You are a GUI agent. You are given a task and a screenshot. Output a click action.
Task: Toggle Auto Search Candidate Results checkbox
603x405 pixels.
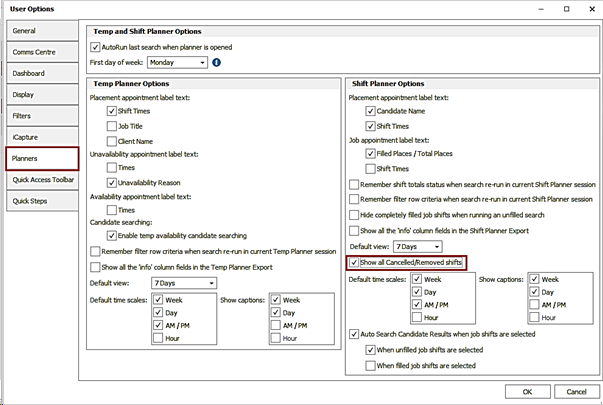coord(355,333)
